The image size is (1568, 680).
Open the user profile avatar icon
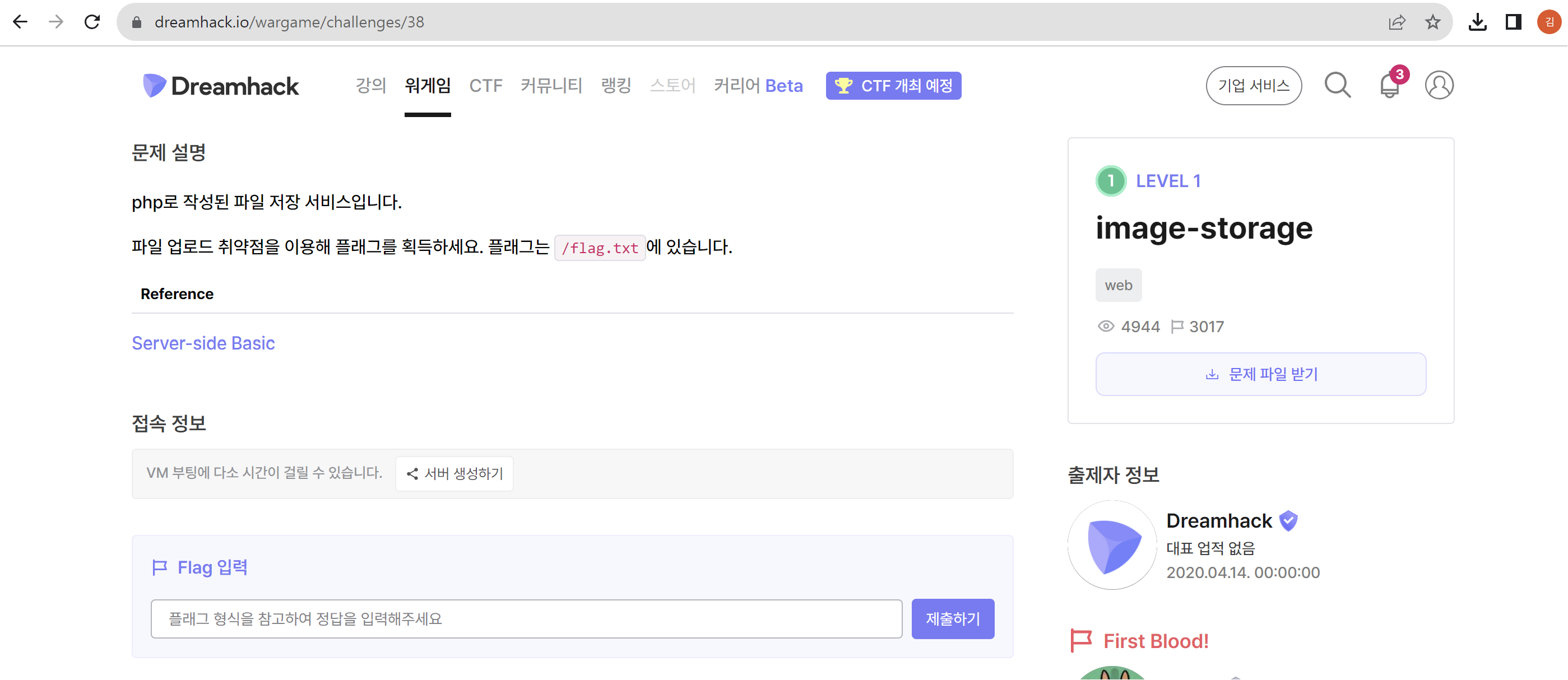pos(1439,85)
